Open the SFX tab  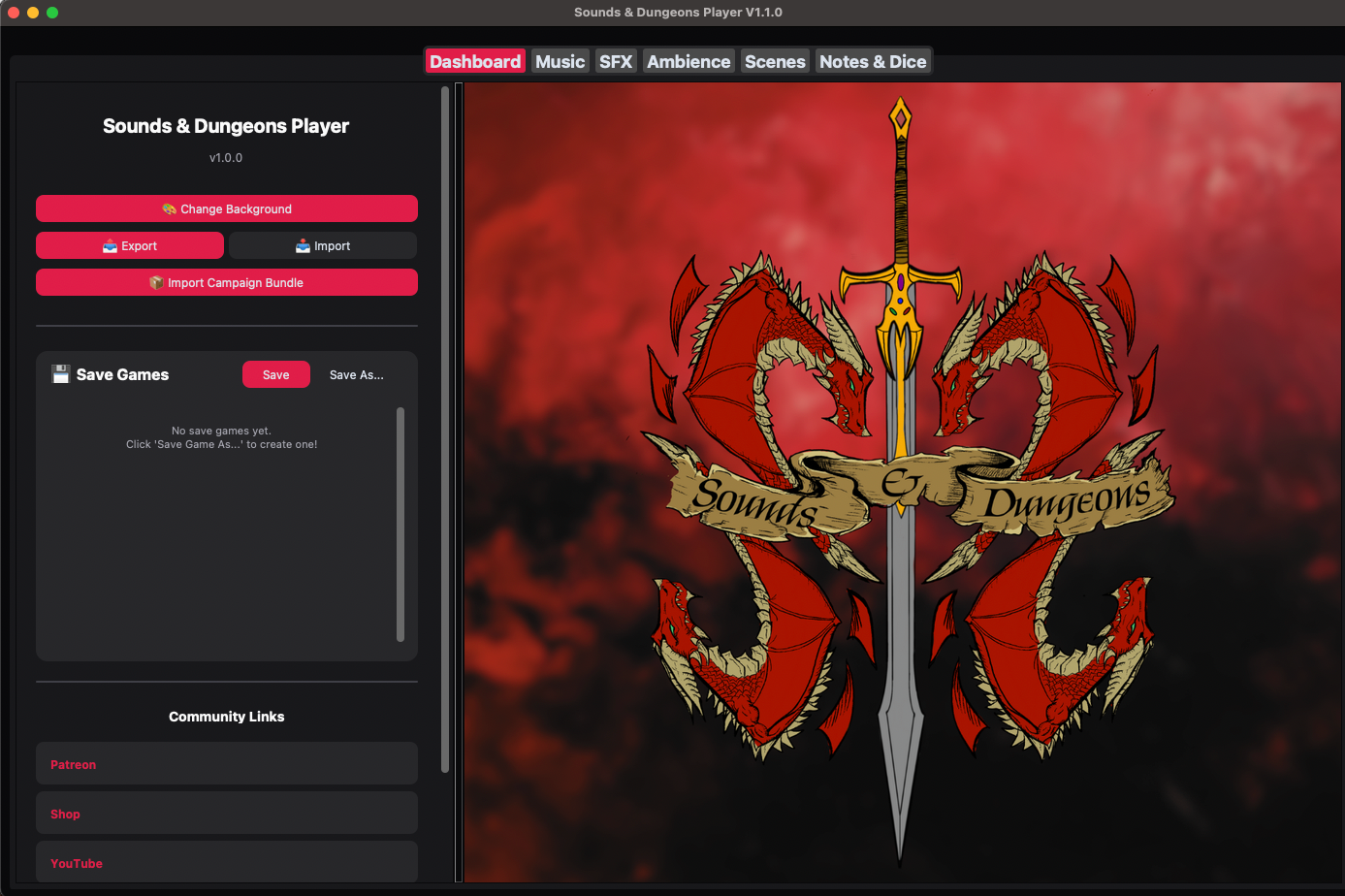(x=616, y=60)
